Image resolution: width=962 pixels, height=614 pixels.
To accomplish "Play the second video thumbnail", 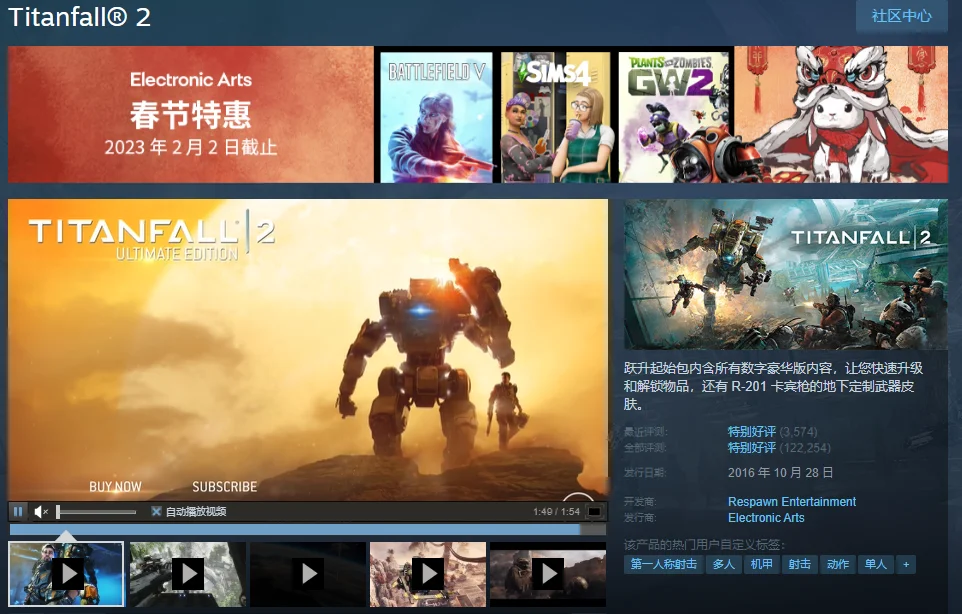I will pos(188,573).
